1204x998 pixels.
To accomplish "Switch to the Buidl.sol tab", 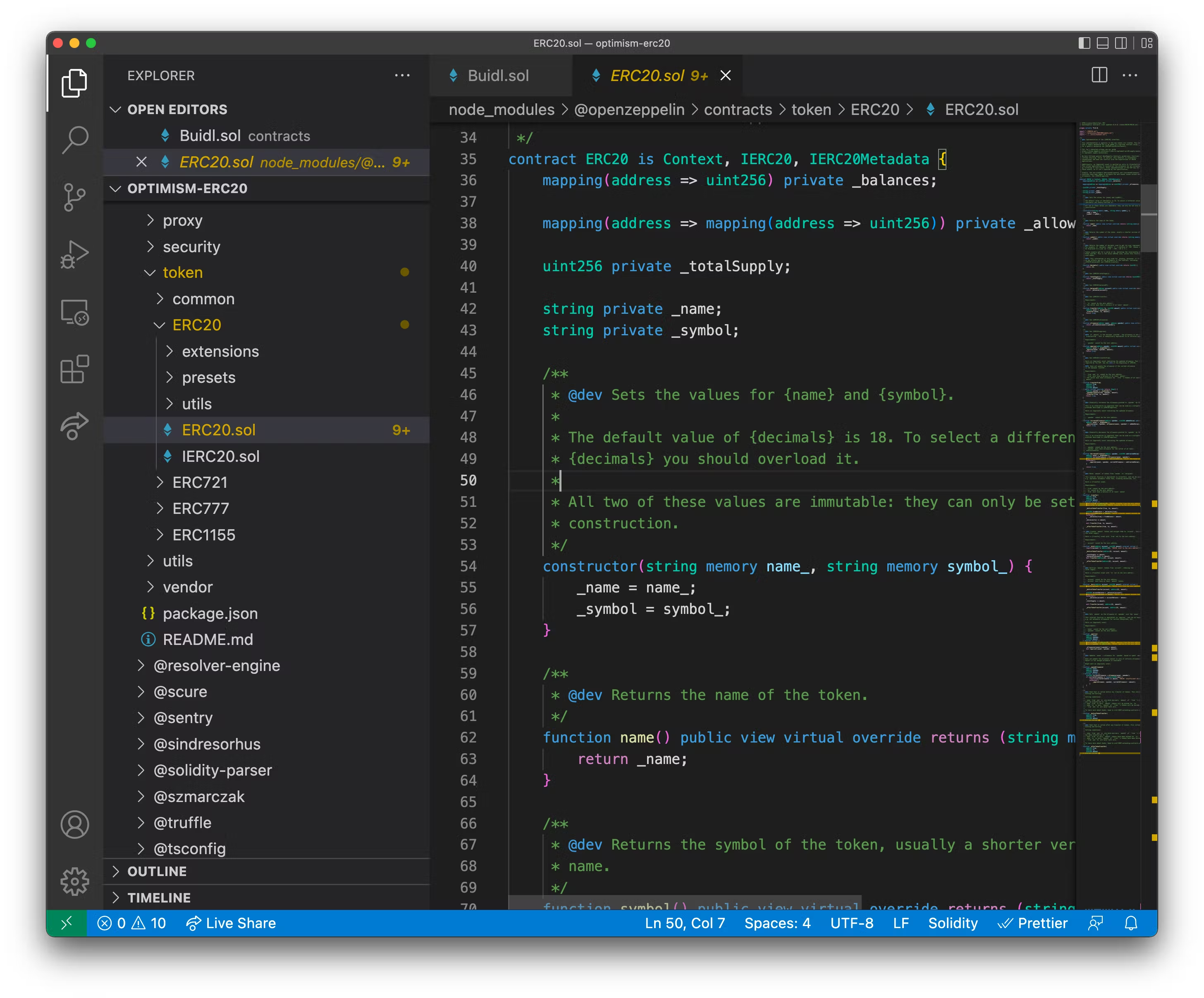I will pyautogui.click(x=498, y=75).
